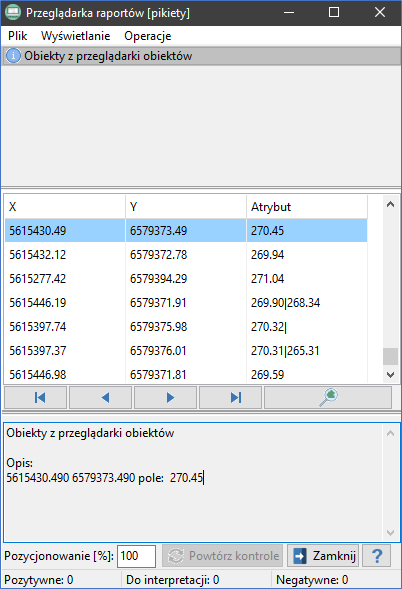Viewport: 402px width, 589px height.
Task: Click description panel scroll up arrow
Action: (x=390, y=433)
